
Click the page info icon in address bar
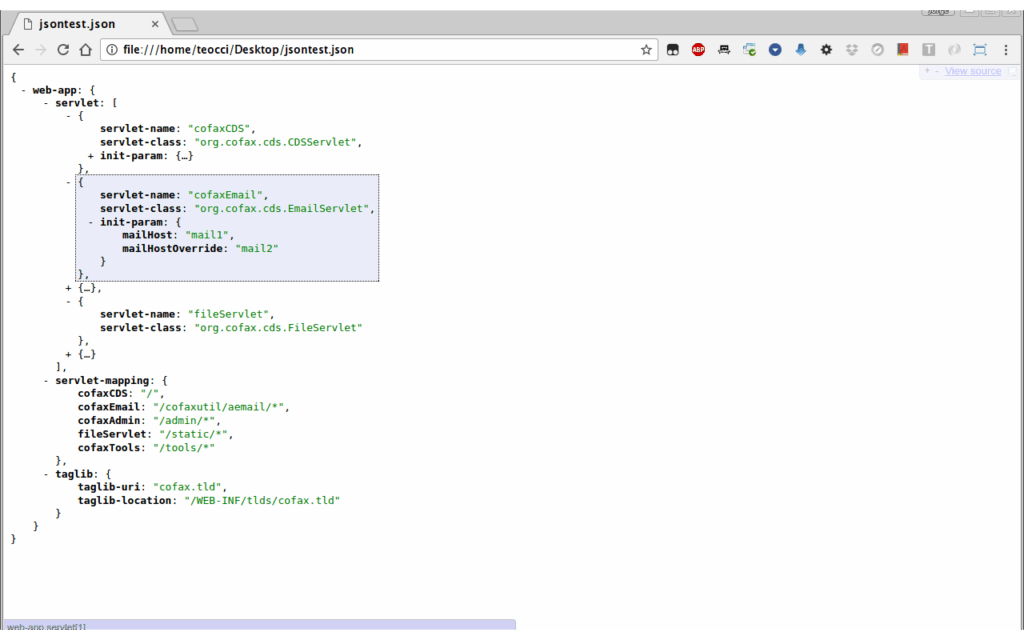click(112, 49)
